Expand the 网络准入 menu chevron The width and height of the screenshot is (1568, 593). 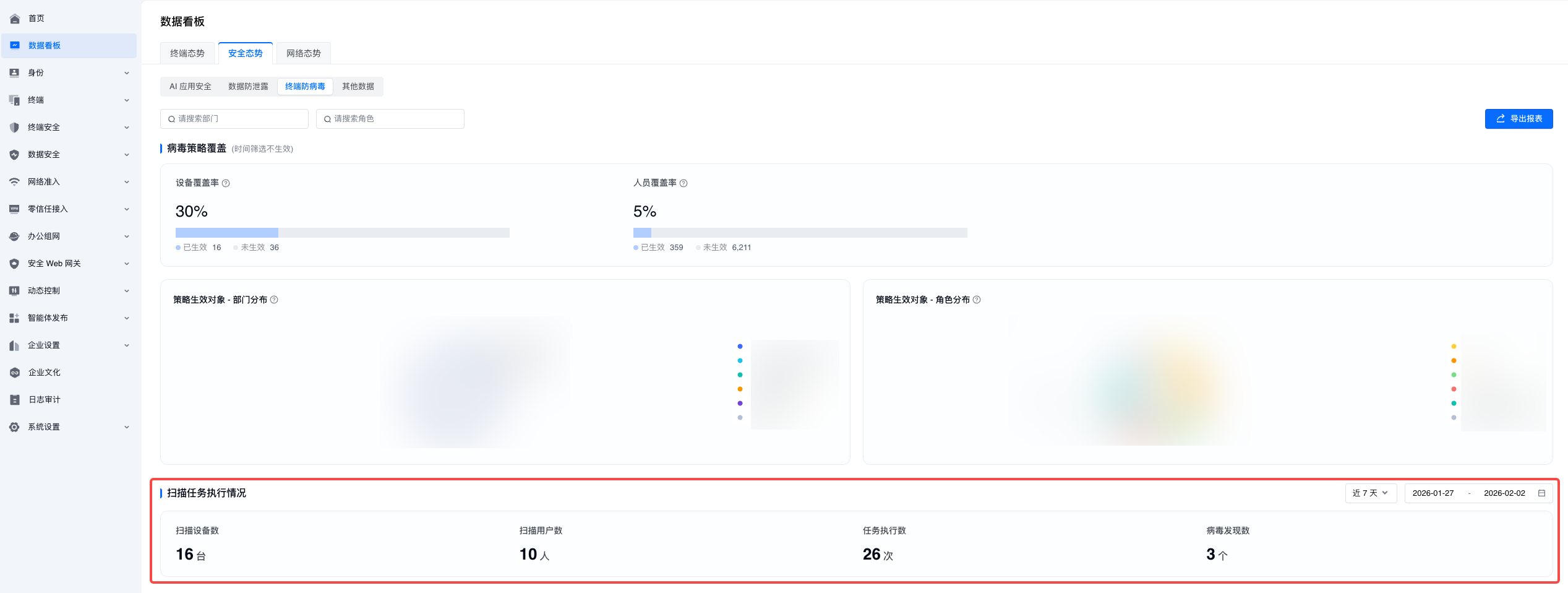(x=127, y=181)
